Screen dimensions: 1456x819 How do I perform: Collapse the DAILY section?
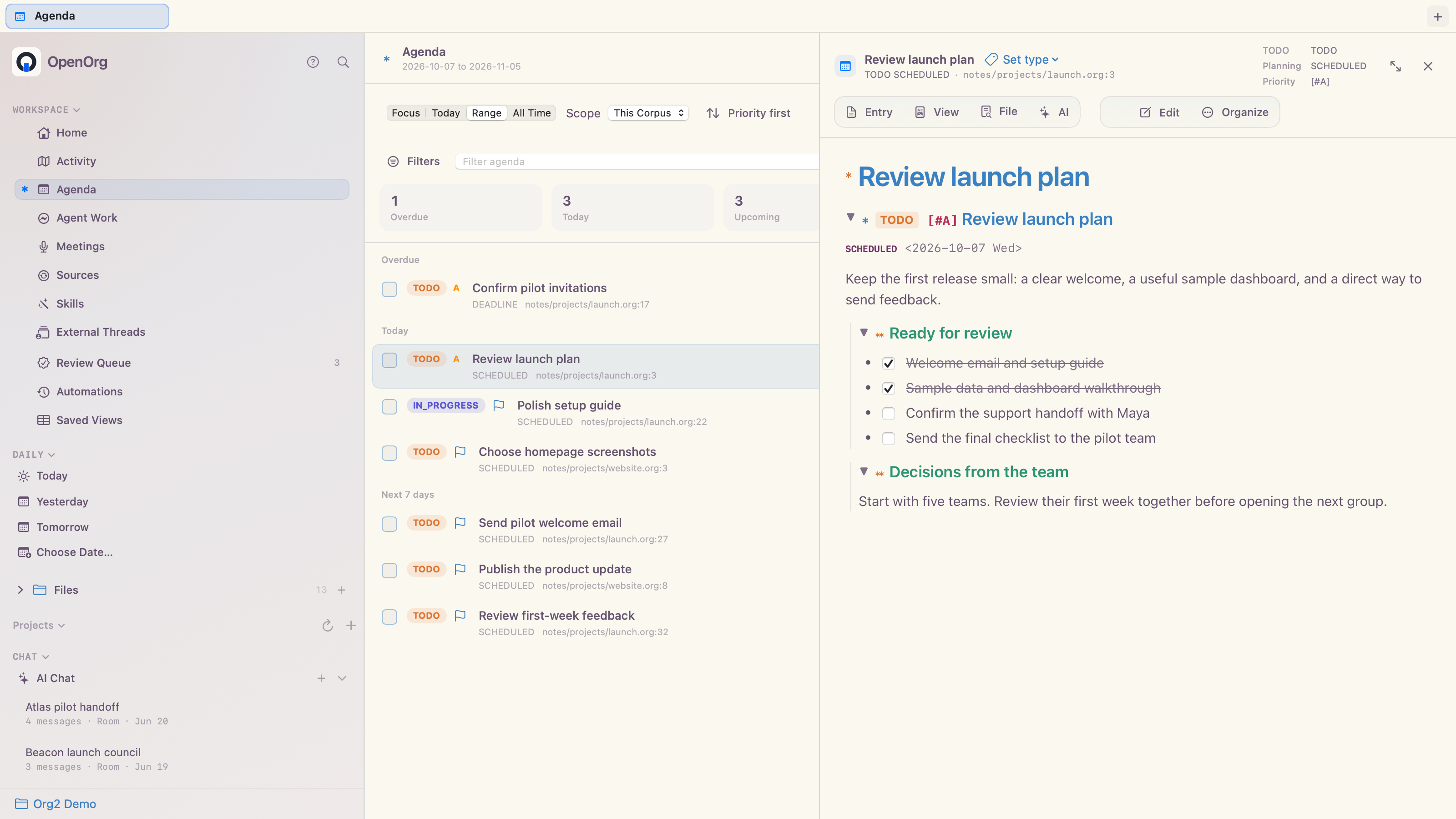[34, 455]
